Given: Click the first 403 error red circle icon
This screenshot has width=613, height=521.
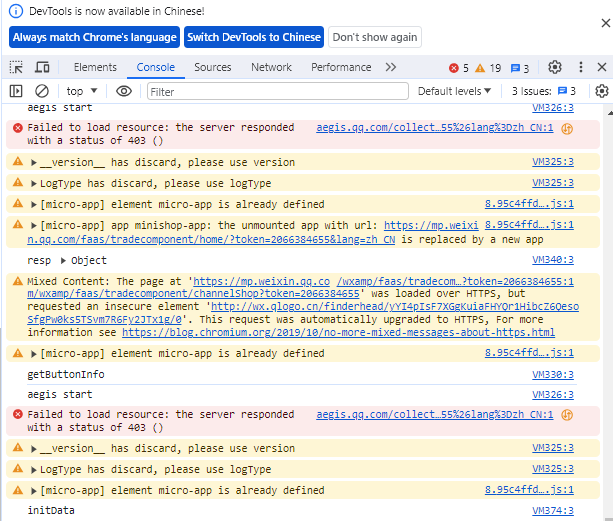Looking at the screenshot, I should (18, 128).
